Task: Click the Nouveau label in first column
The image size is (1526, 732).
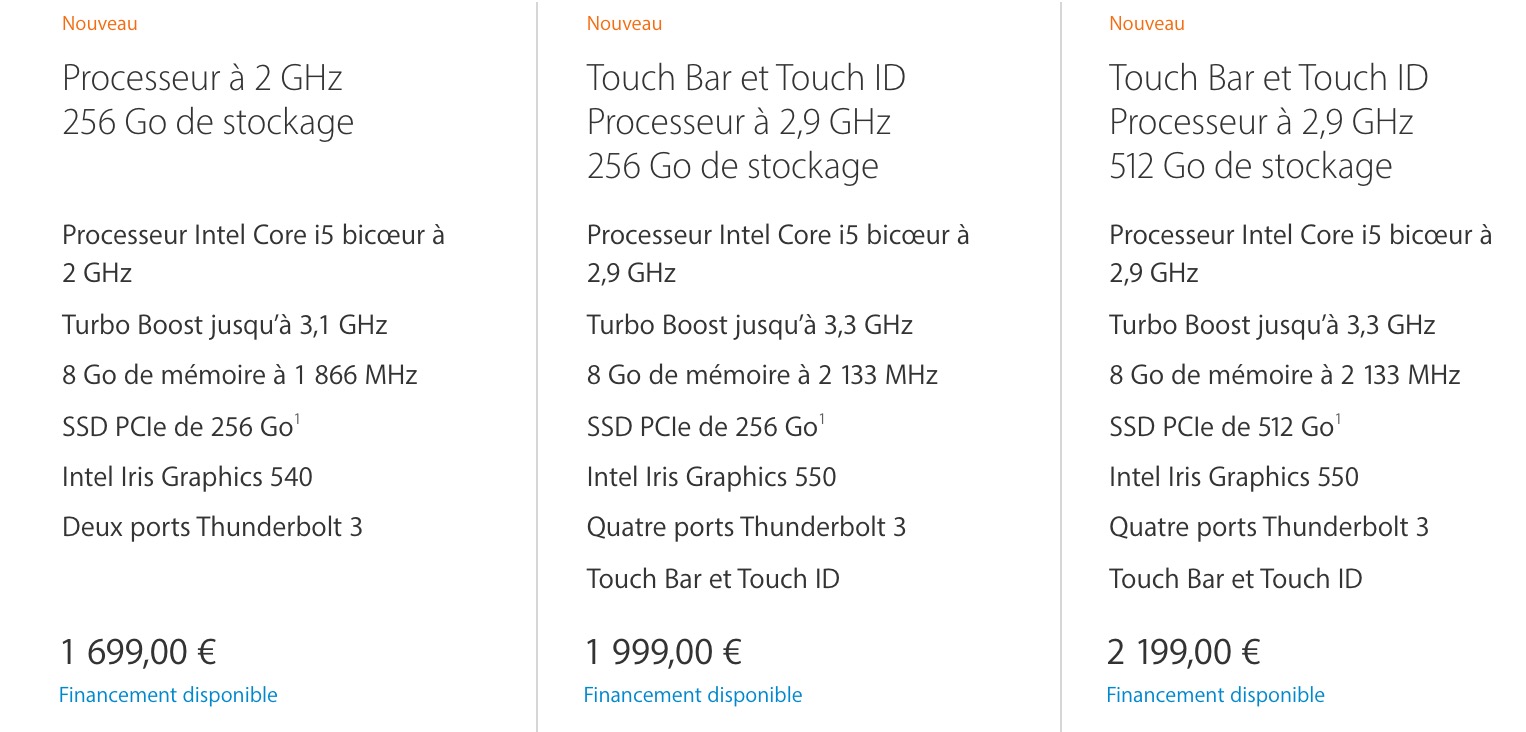Action: coord(100,23)
